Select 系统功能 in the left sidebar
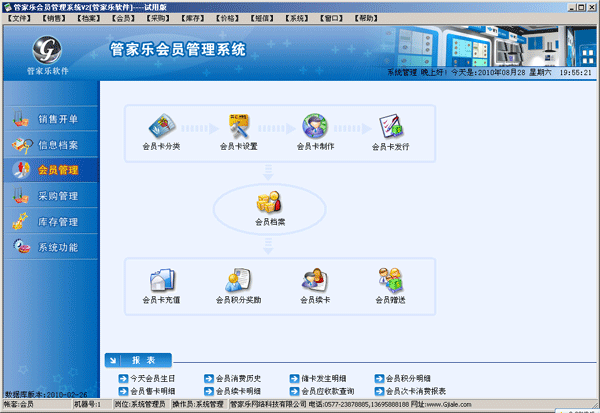The image size is (600, 413). coord(51,247)
